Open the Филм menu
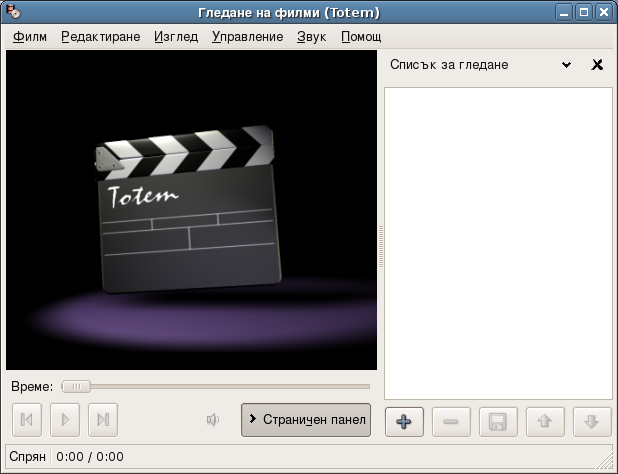Viewport: 618px width, 474px height. coord(30,37)
